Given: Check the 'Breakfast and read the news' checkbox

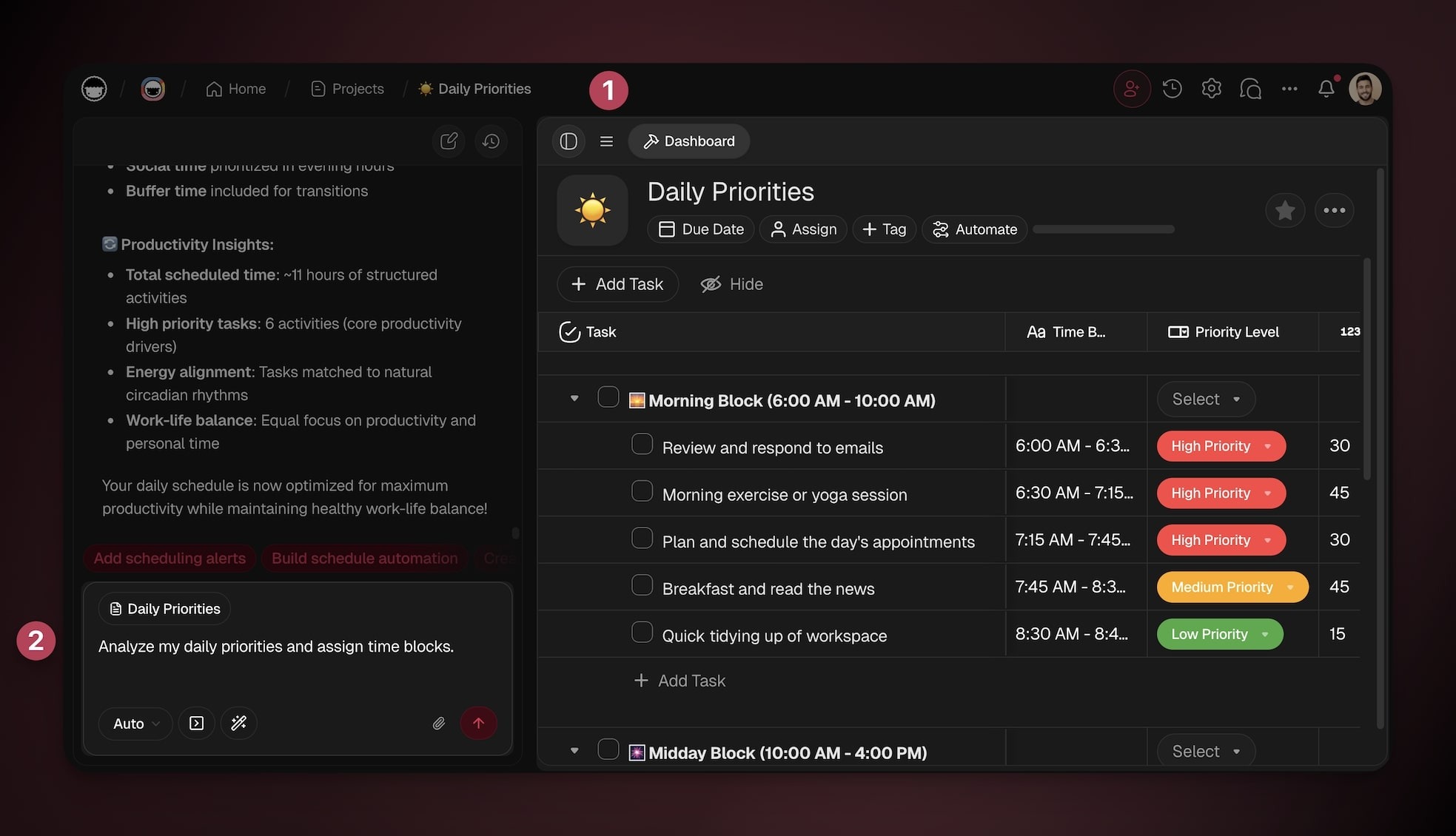Looking at the screenshot, I should [x=642, y=585].
